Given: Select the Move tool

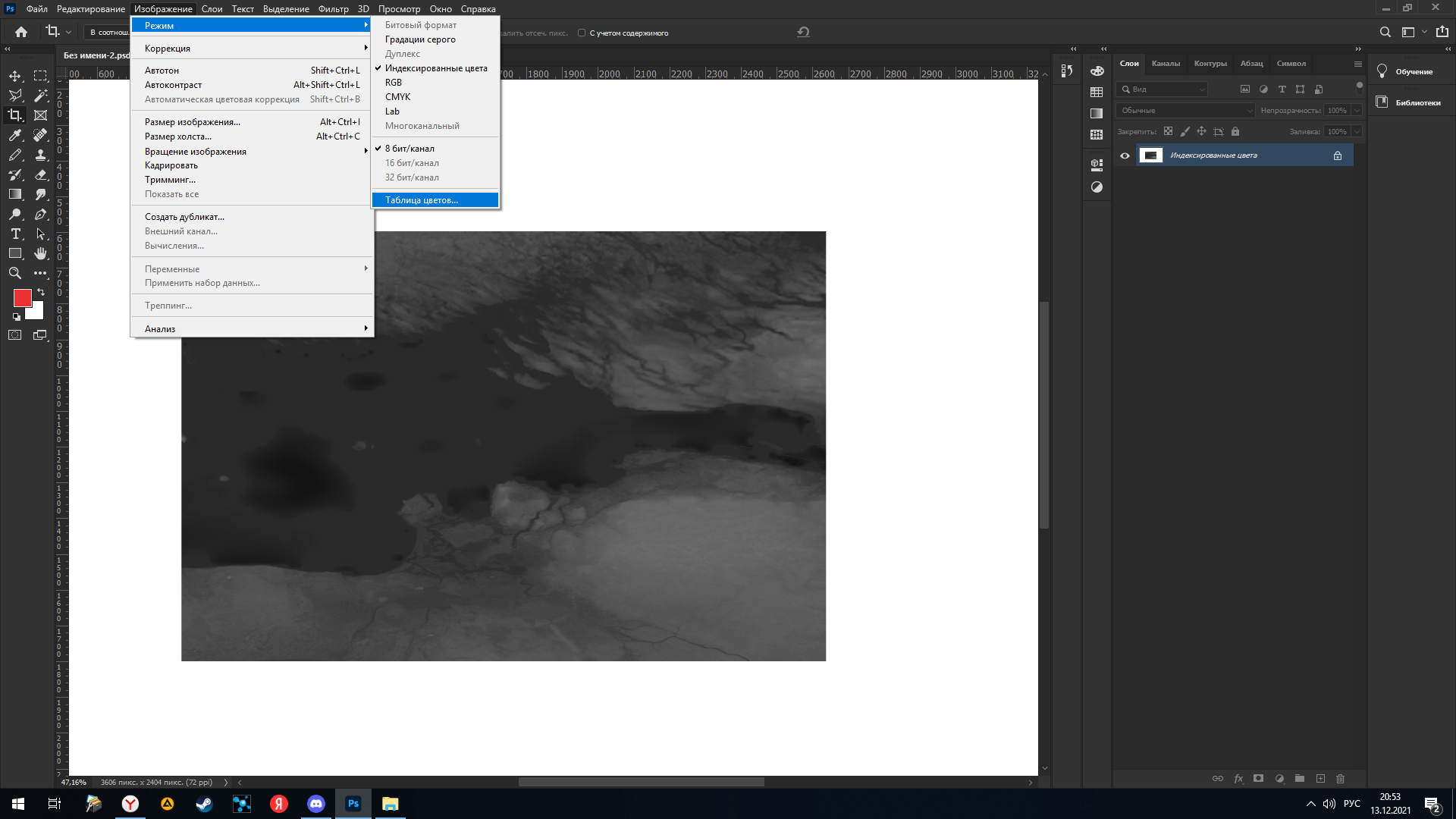Looking at the screenshot, I should pos(15,76).
